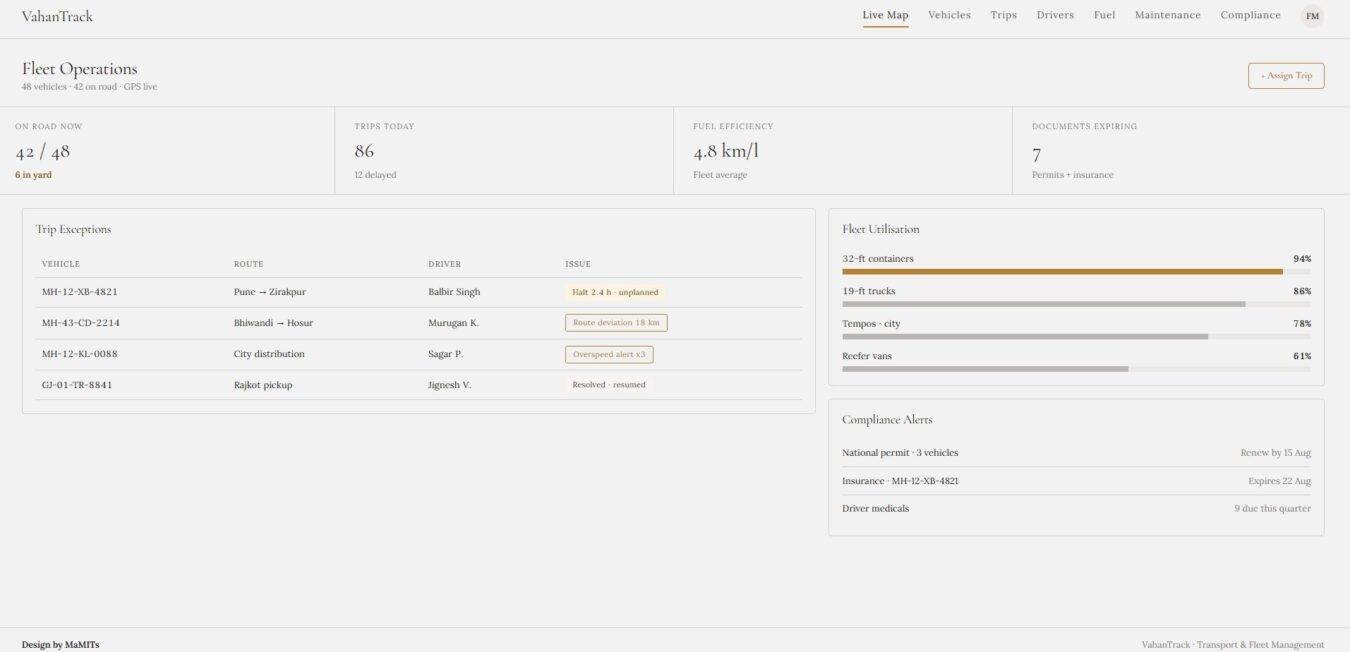Click the City distribution route
Screen dimensions: 1350x652
pyautogui.click(x=269, y=354)
